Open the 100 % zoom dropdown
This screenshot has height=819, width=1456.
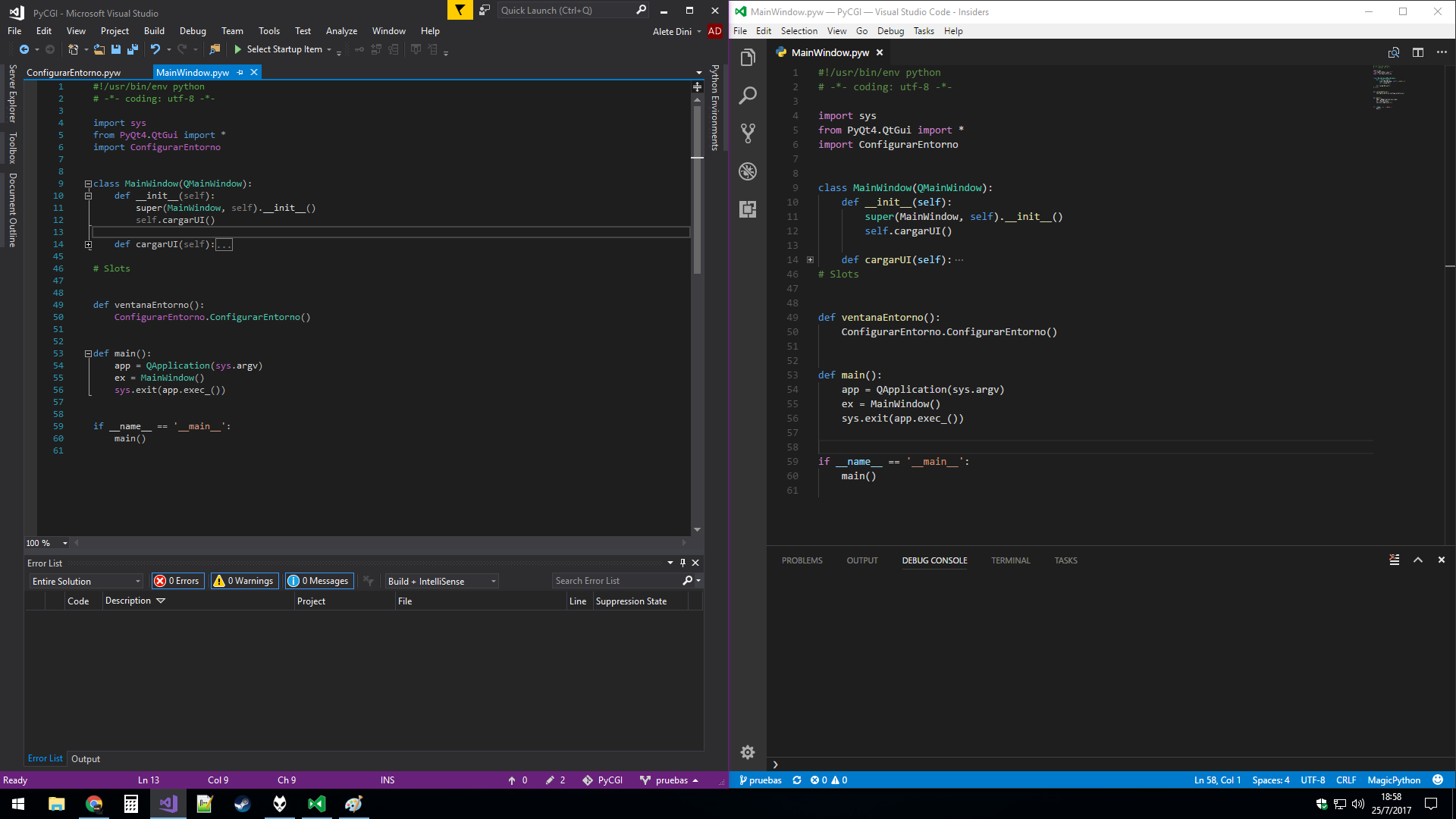(47, 543)
